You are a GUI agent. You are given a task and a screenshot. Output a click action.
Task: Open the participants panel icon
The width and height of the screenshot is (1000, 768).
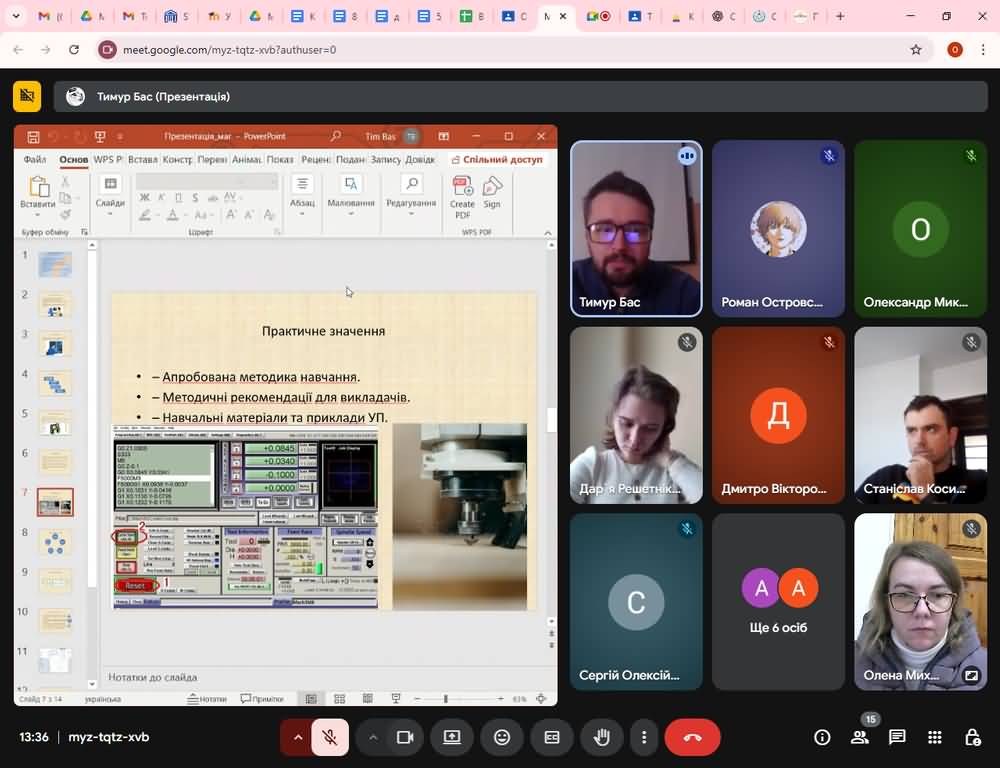click(859, 737)
